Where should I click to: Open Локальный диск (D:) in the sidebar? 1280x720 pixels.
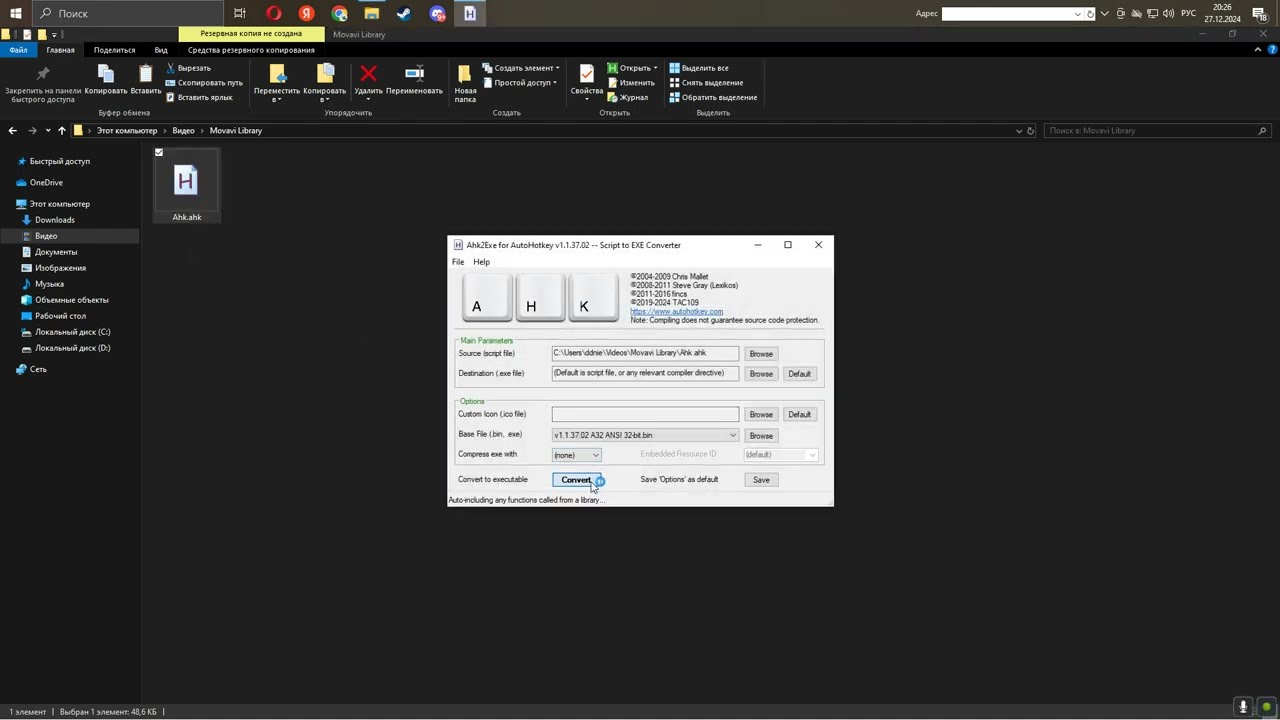point(72,348)
